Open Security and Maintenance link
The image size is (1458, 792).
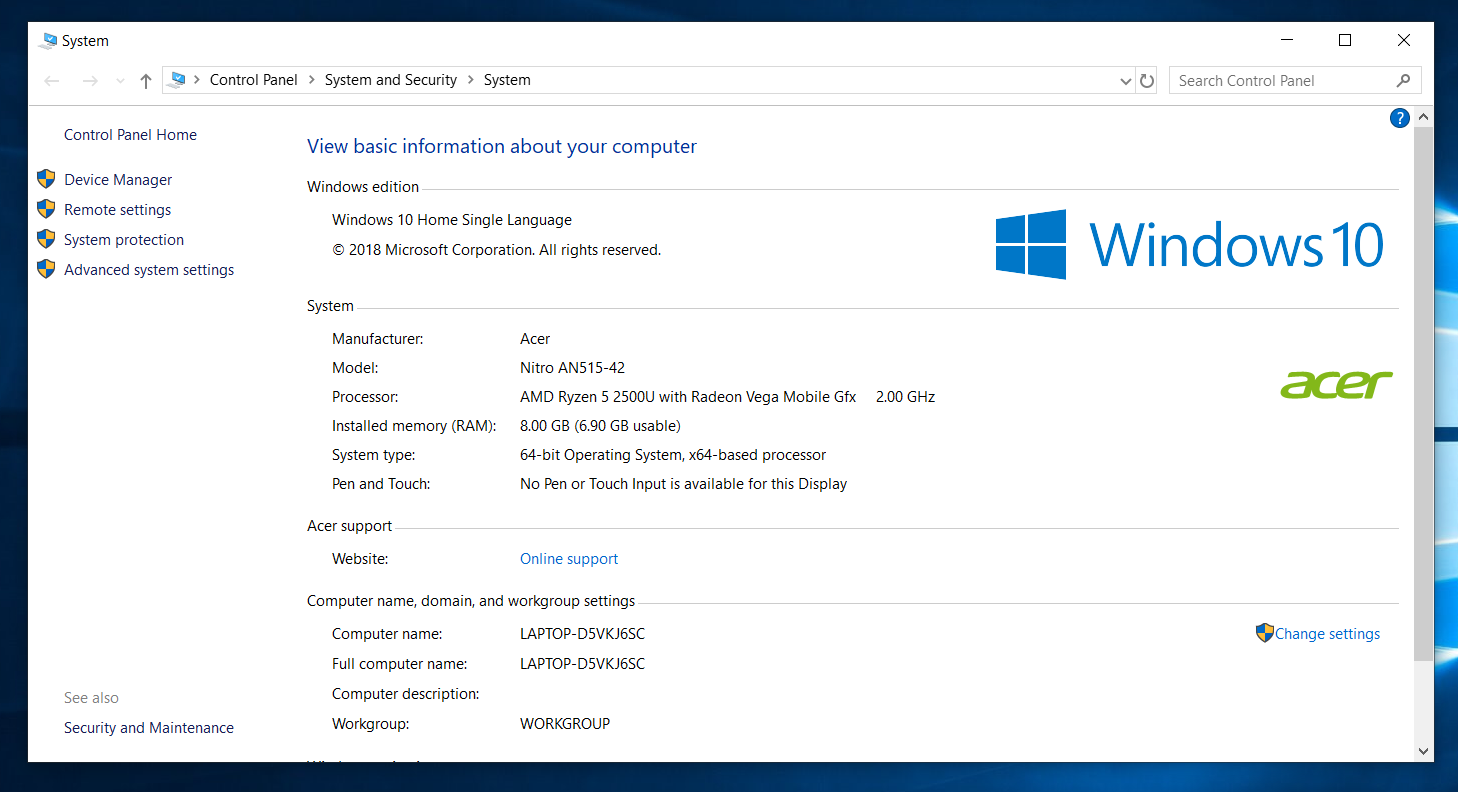149,728
